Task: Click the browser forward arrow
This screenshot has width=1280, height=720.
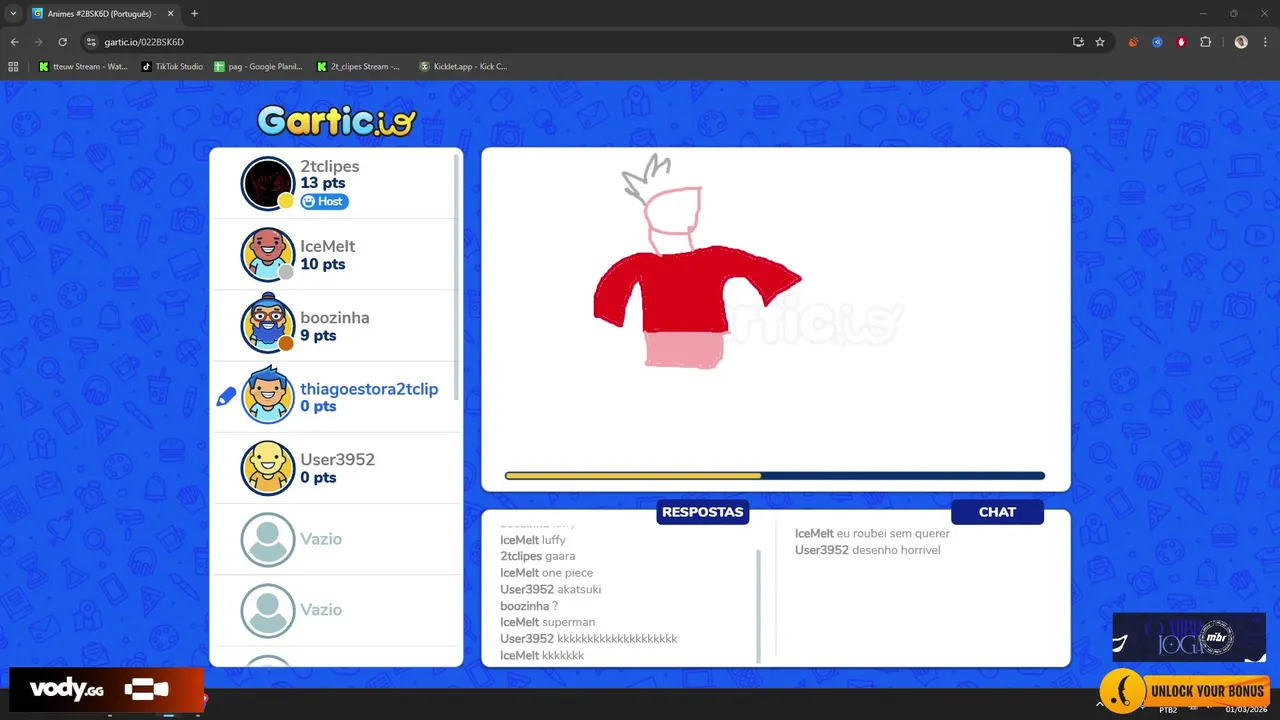Action: (x=38, y=42)
